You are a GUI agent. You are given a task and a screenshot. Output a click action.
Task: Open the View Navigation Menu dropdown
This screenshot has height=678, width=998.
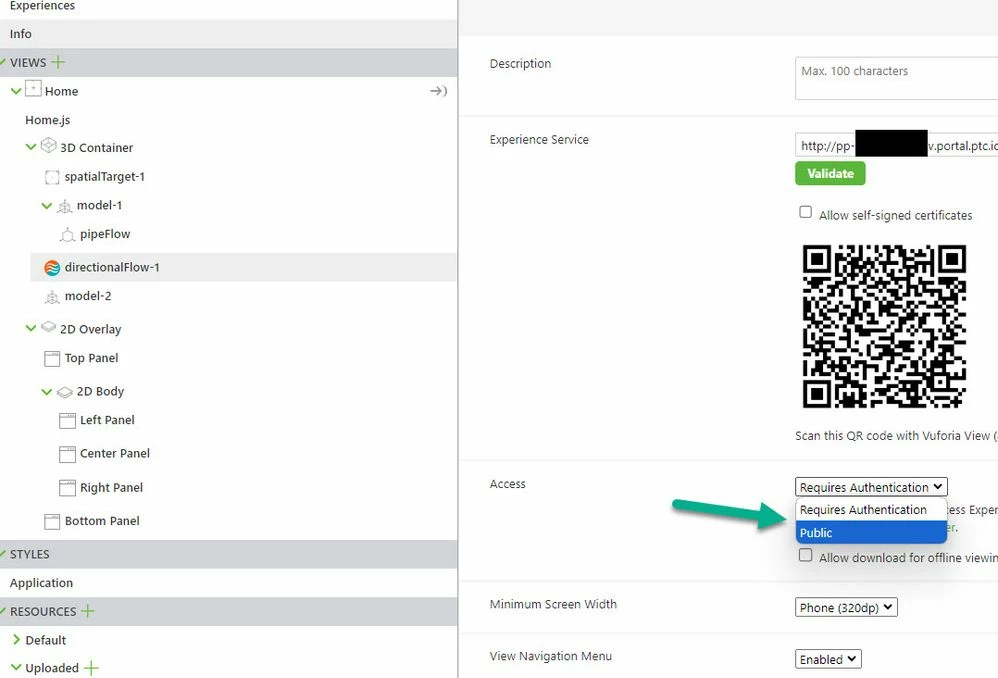[x=828, y=660]
